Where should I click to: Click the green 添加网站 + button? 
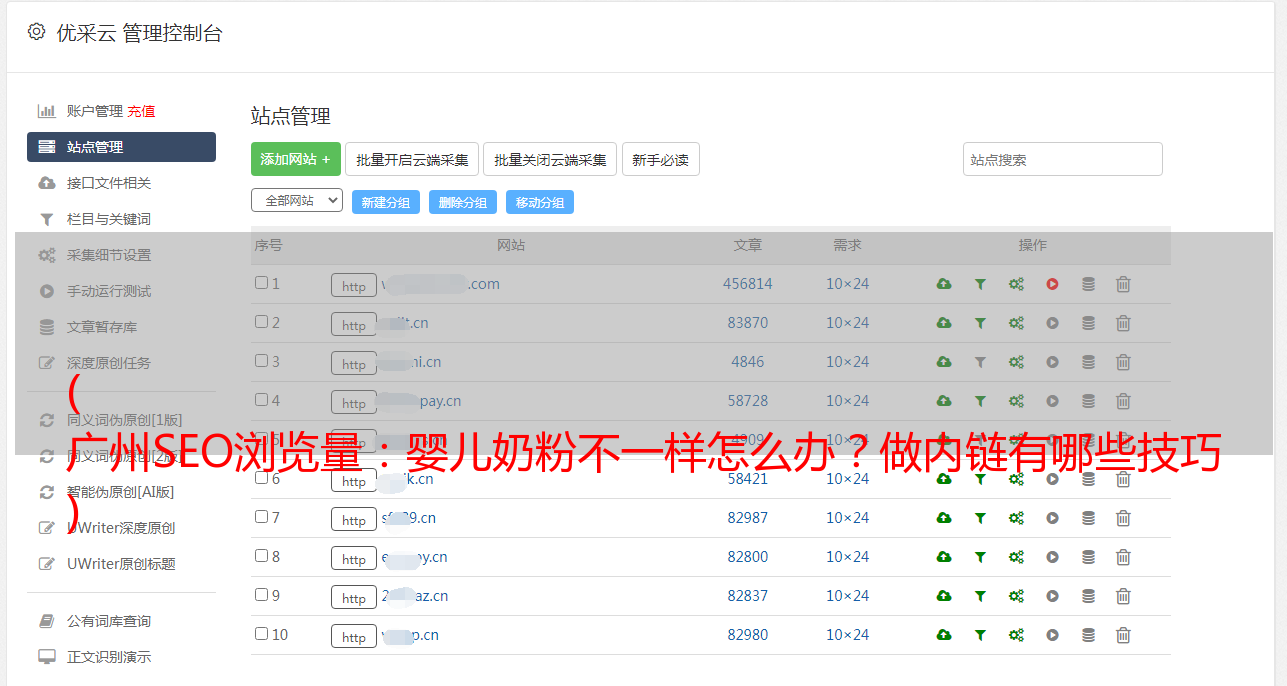296,159
